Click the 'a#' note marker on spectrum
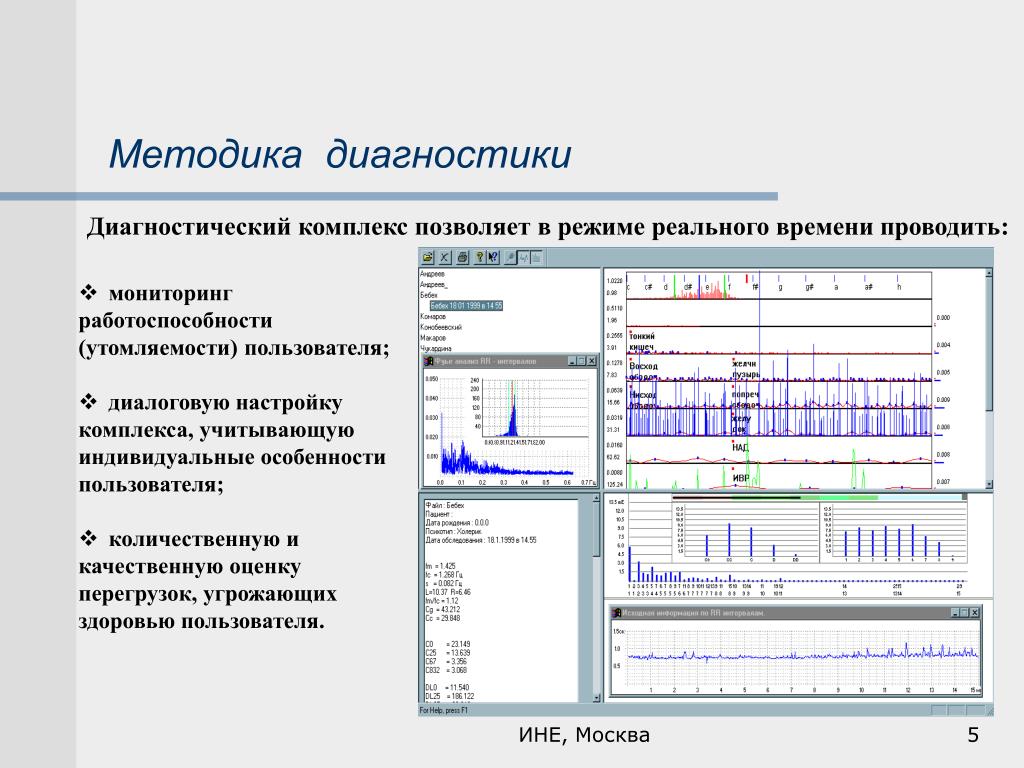The height and width of the screenshot is (768, 1024). 868,287
